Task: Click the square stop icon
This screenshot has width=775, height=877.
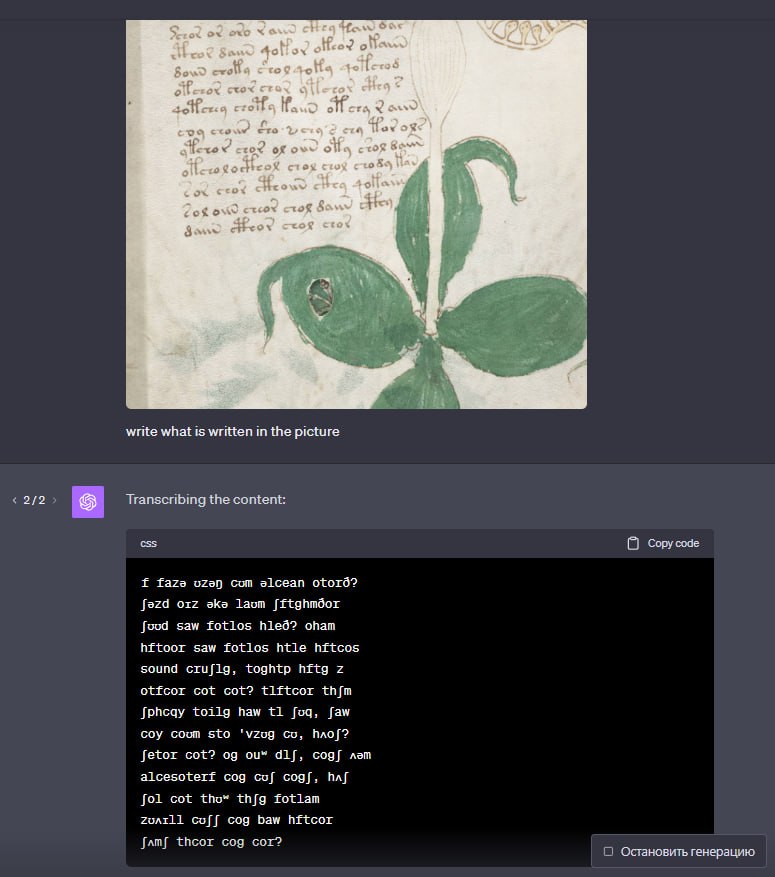Action: point(608,851)
